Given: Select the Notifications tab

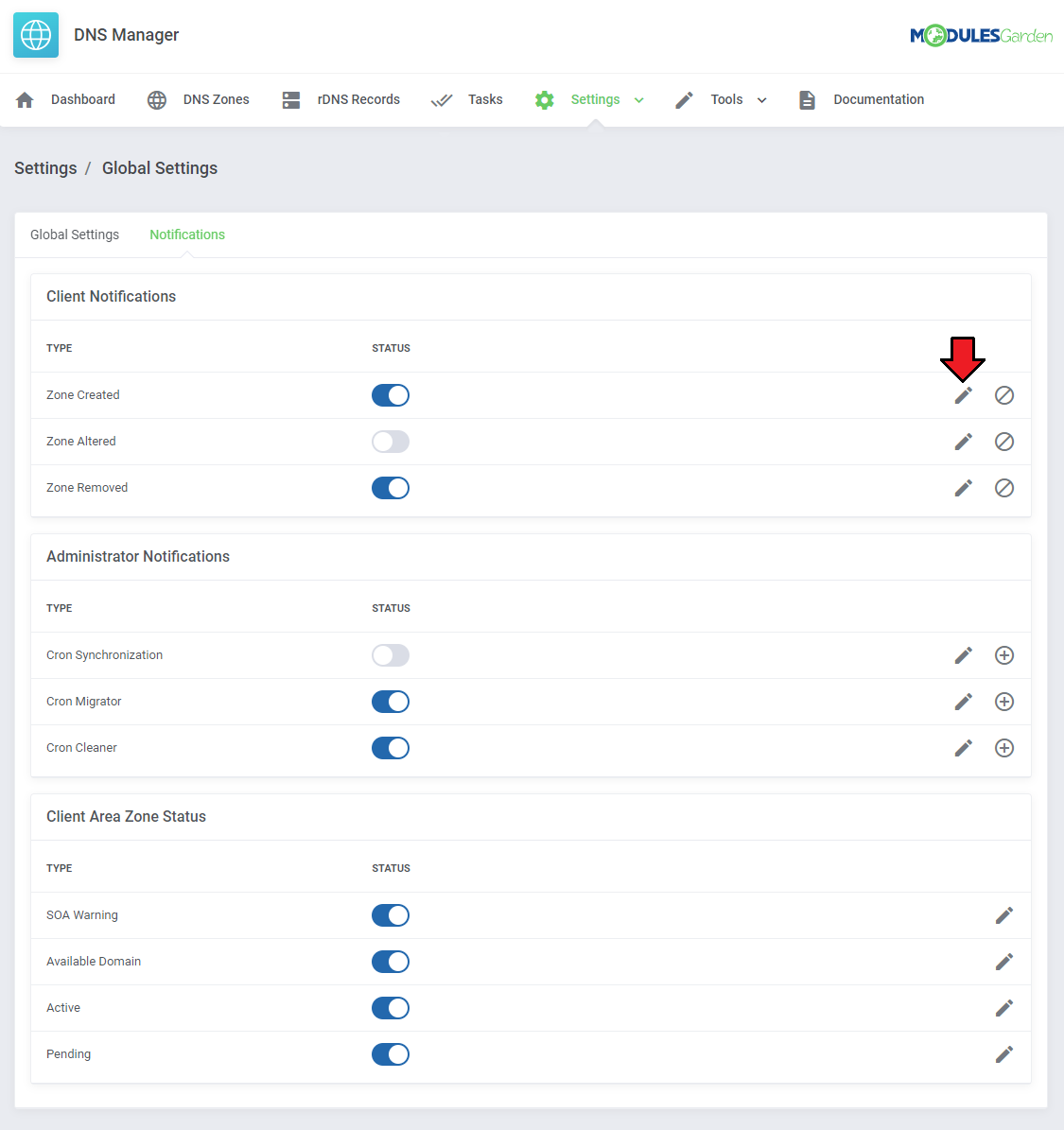Looking at the screenshot, I should click(x=187, y=235).
